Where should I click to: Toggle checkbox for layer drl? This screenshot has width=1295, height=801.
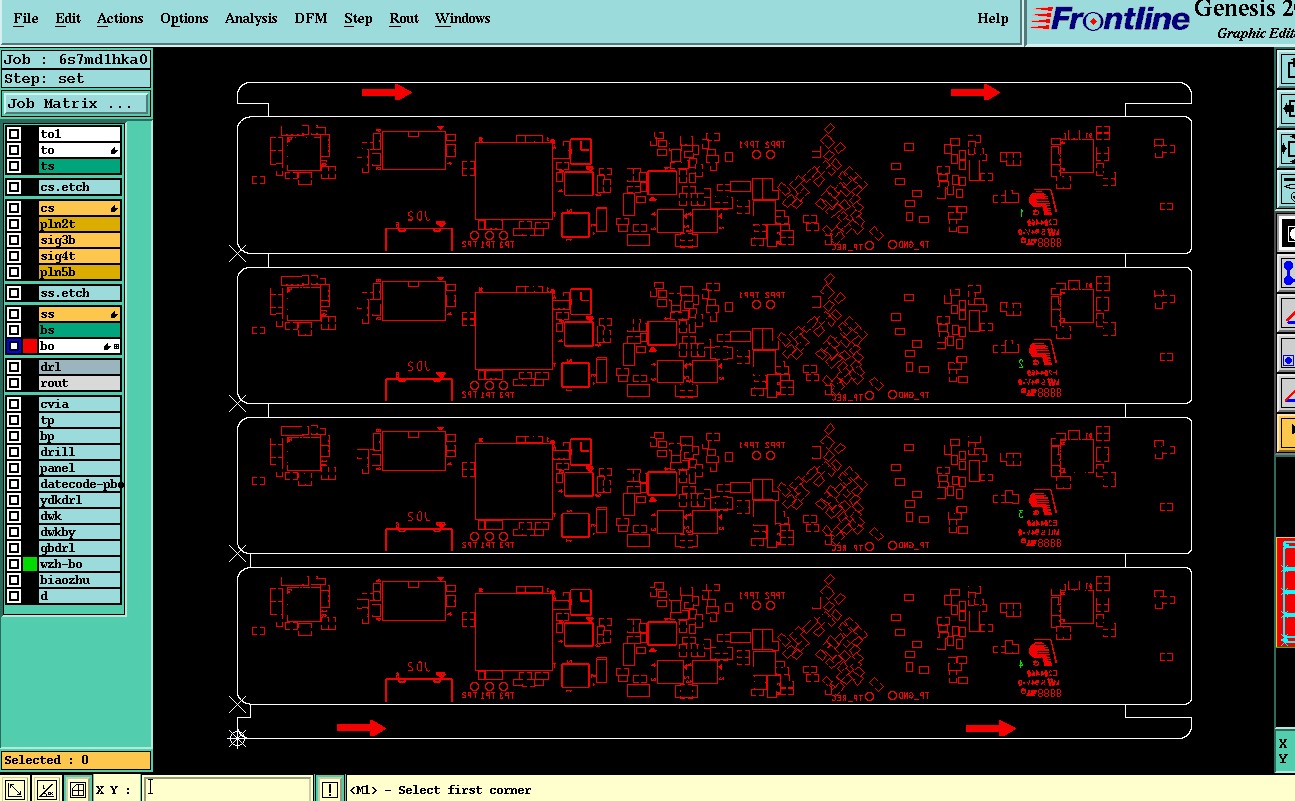point(14,367)
